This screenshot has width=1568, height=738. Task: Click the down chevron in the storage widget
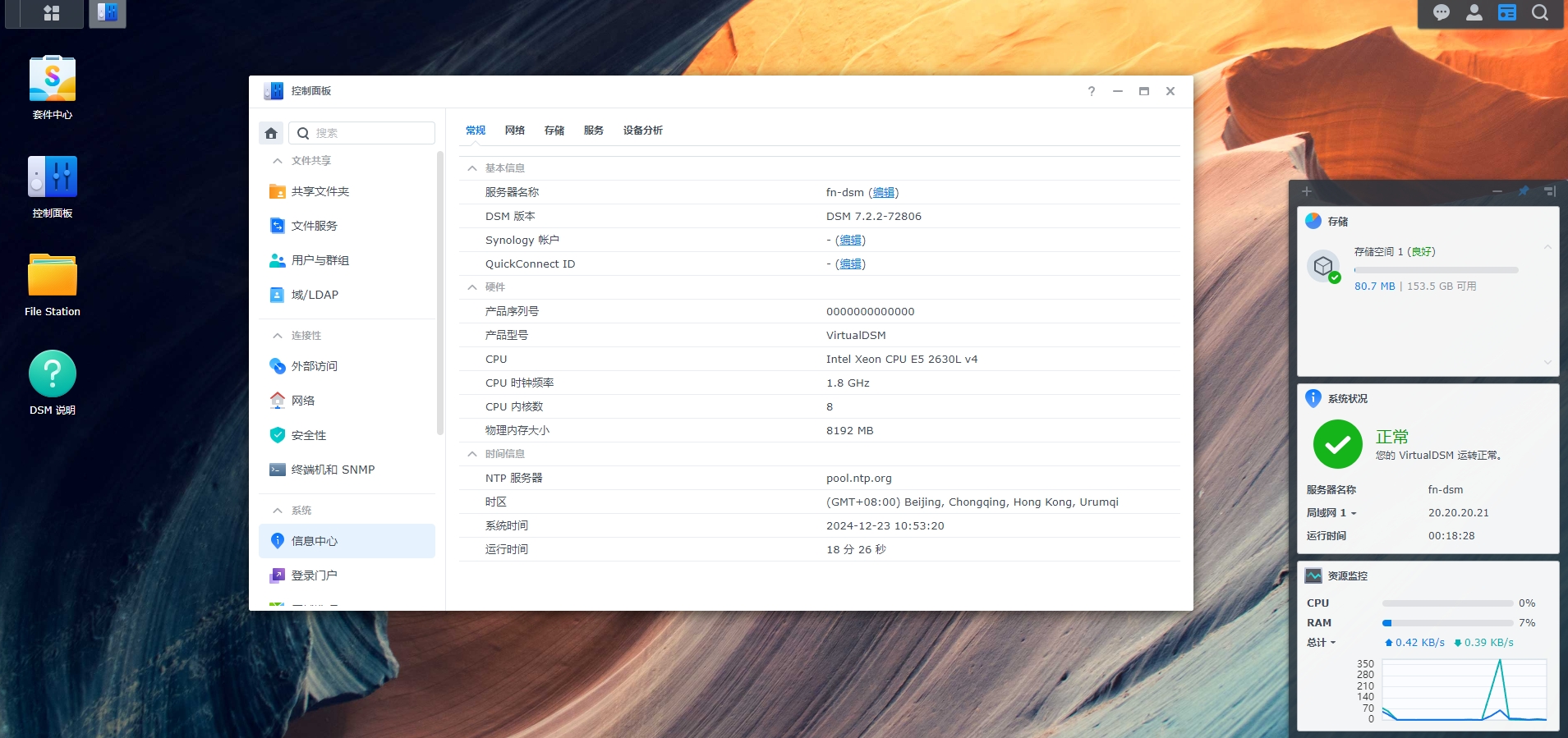pos(1547,362)
